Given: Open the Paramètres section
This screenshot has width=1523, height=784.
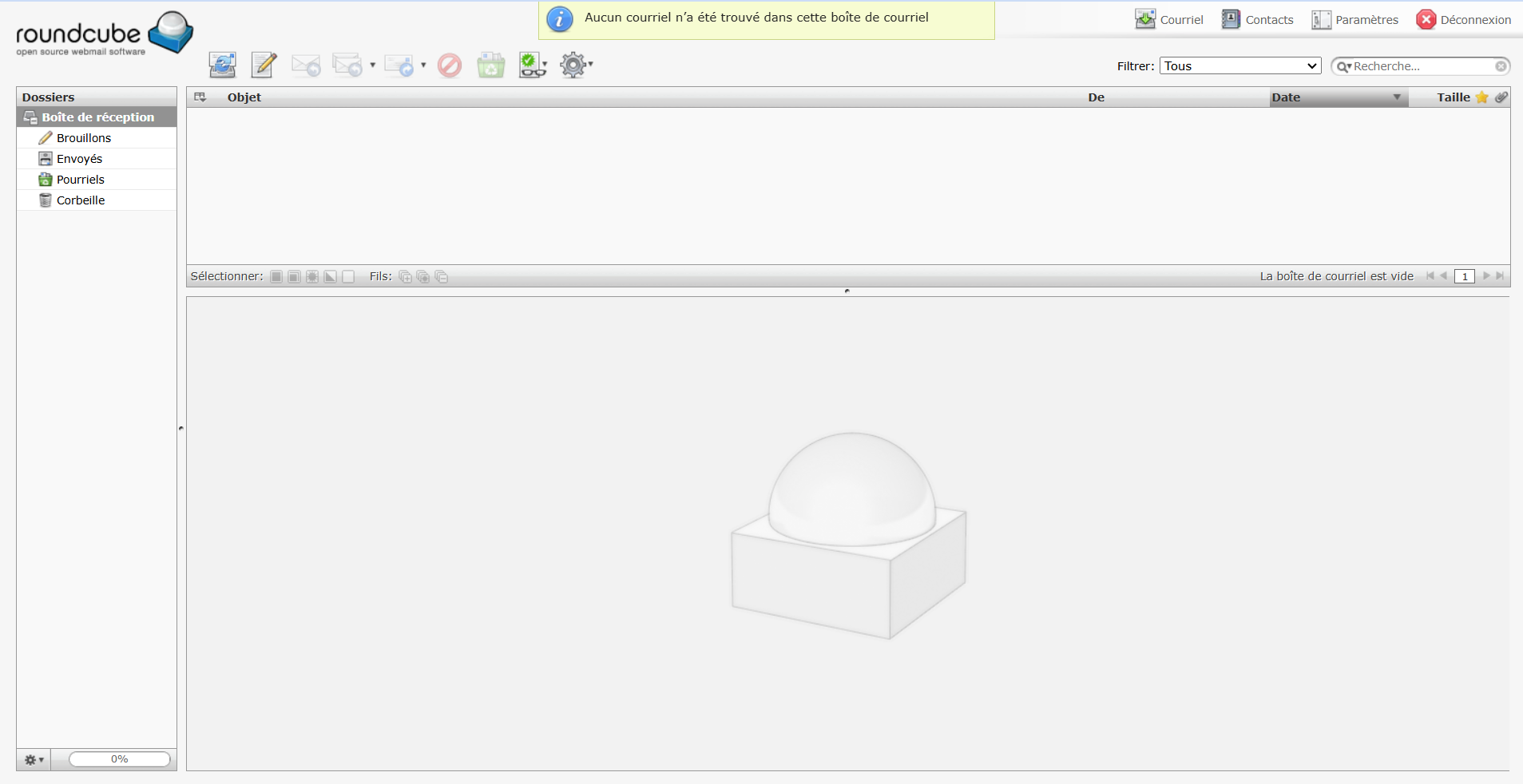Looking at the screenshot, I should coord(1355,20).
